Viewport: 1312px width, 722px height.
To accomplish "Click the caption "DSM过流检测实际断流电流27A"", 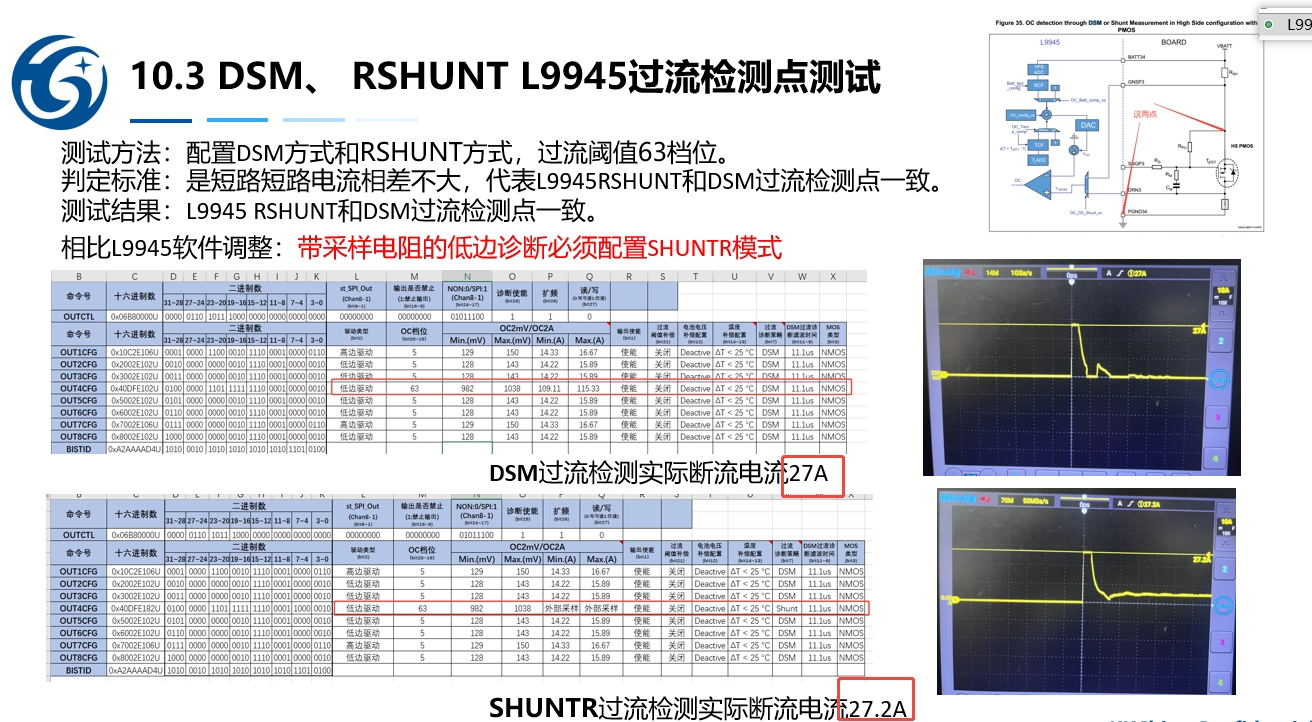I will tap(659, 473).
